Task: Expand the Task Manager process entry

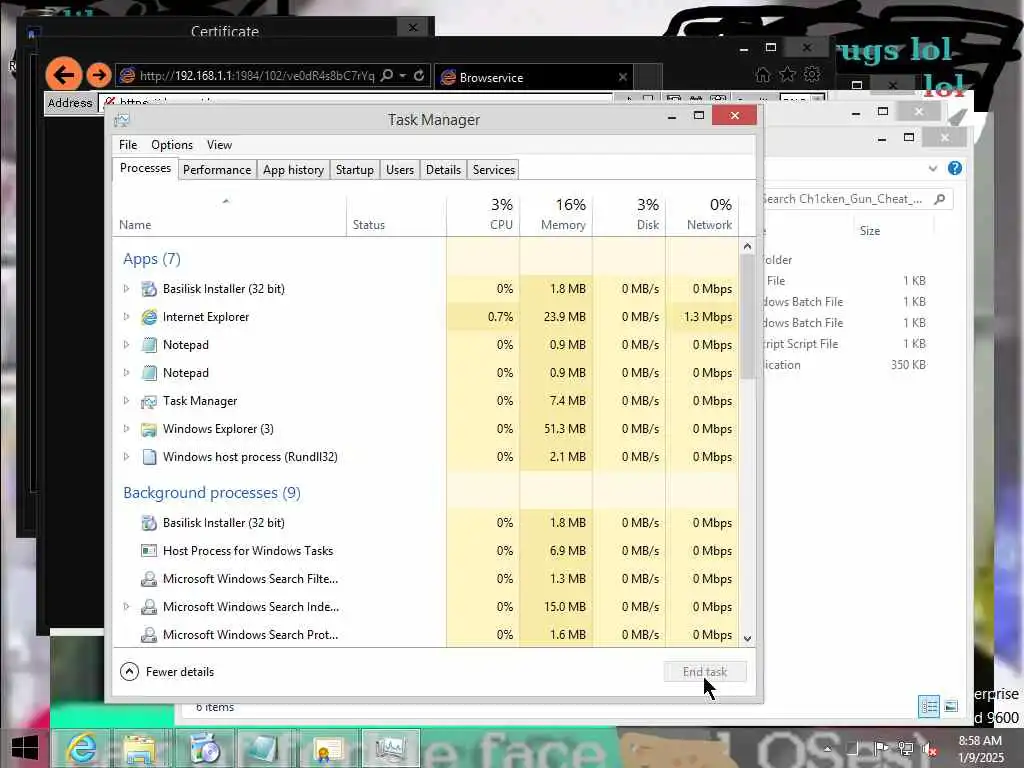Action: click(127, 401)
